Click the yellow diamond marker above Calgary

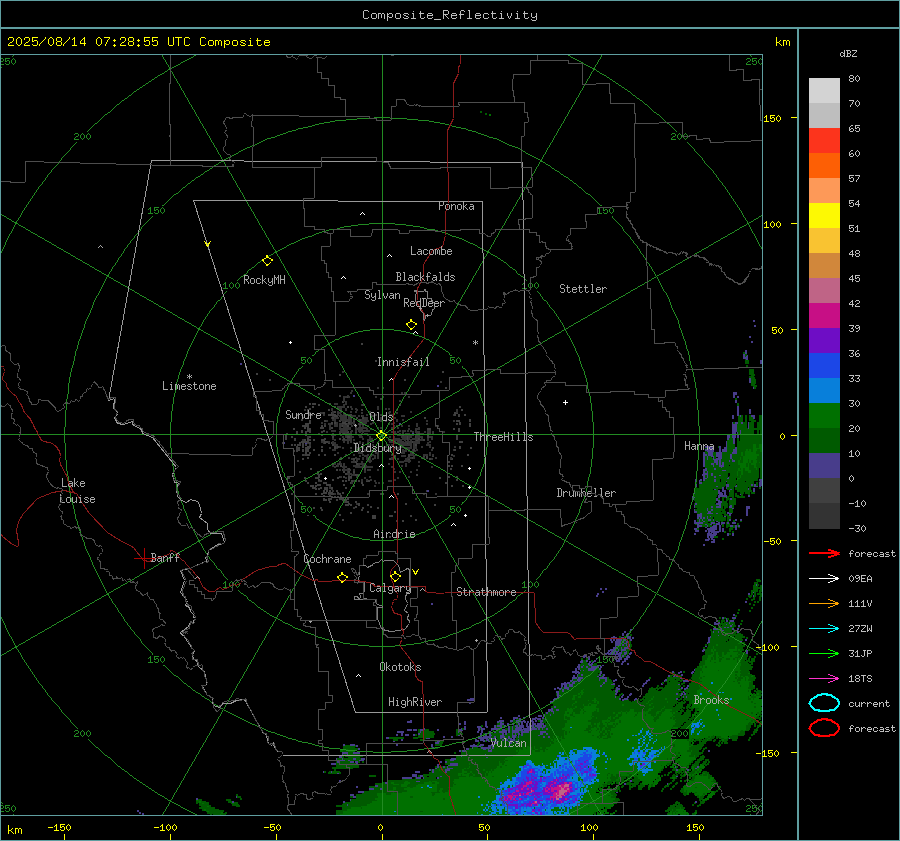(395, 576)
